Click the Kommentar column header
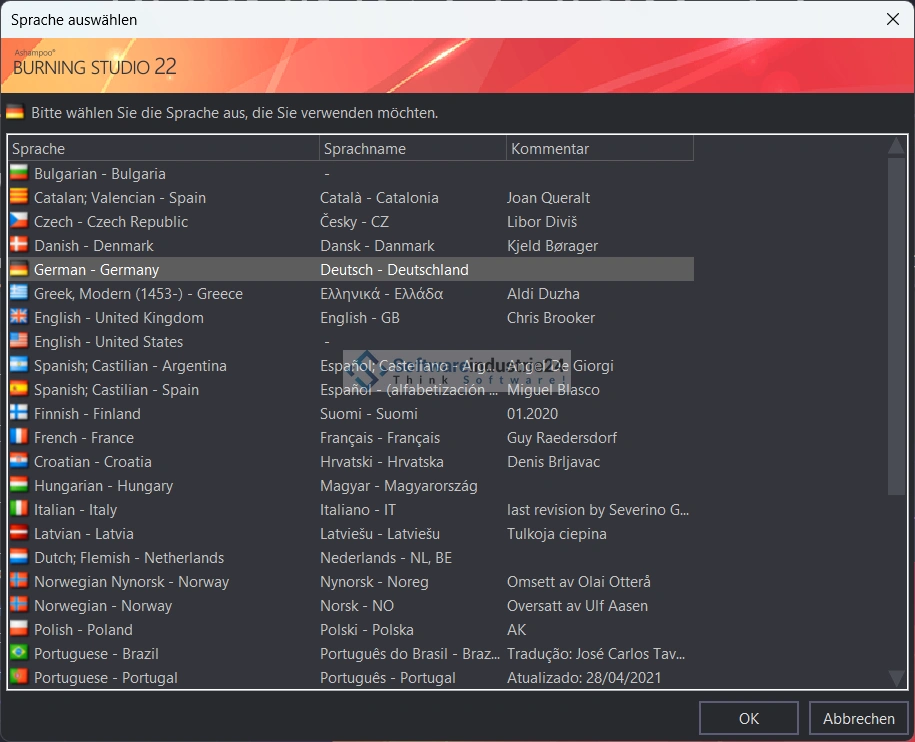The height and width of the screenshot is (742, 915). tap(599, 149)
